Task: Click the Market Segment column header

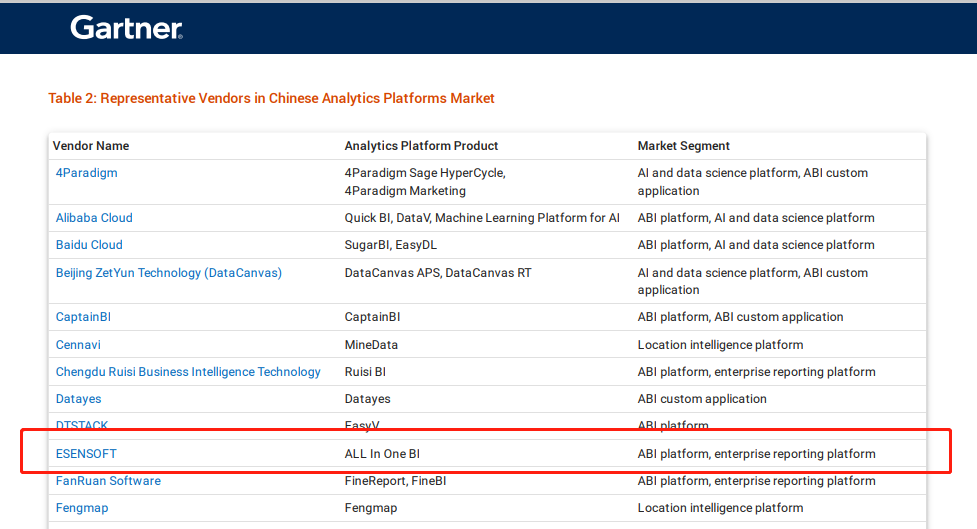Action: (x=684, y=146)
